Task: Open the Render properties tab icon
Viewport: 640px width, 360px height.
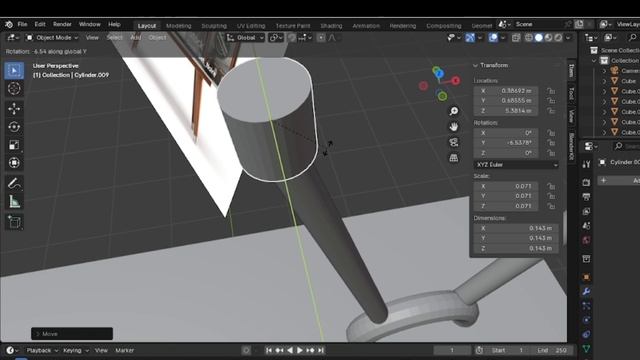Action: pyautogui.click(x=587, y=182)
